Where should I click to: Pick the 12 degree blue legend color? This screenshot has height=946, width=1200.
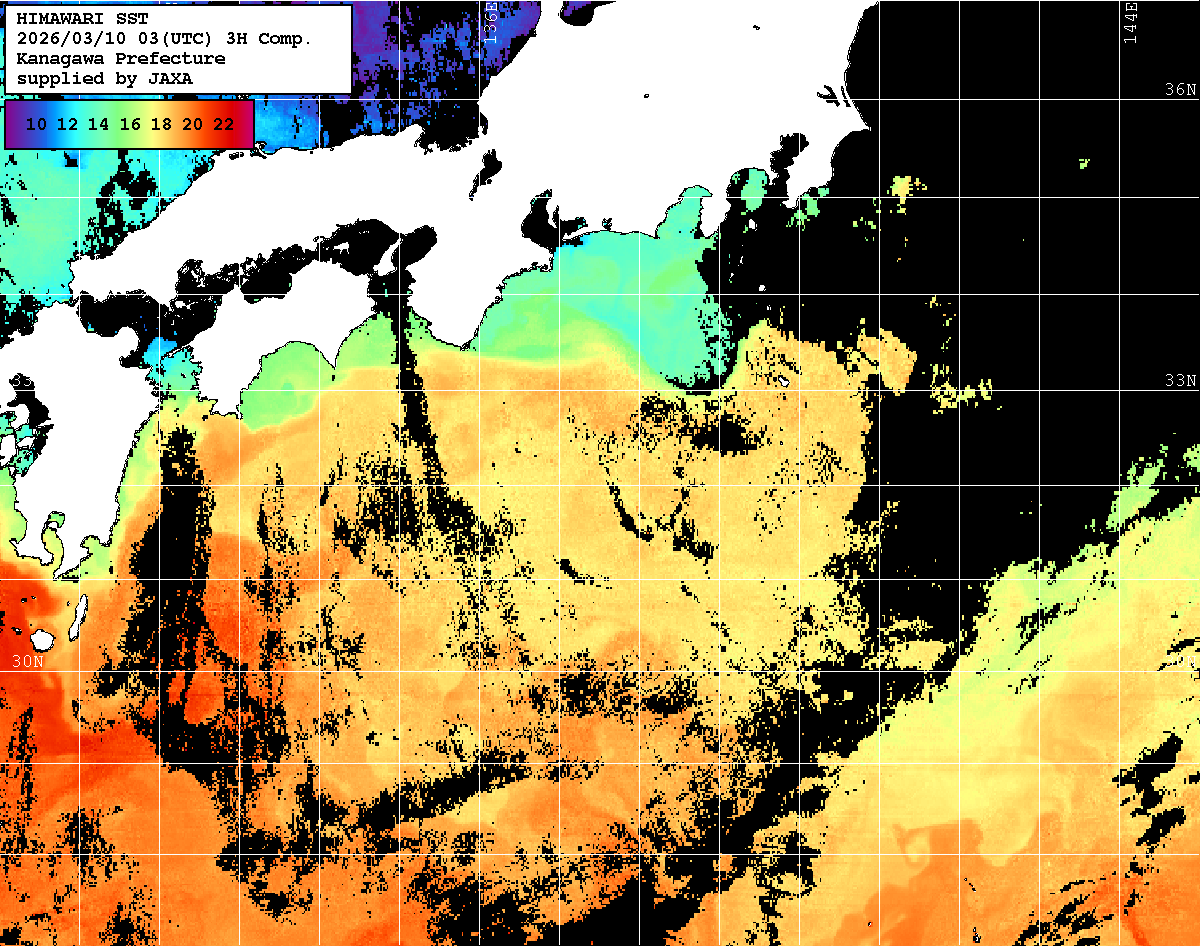point(67,124)
